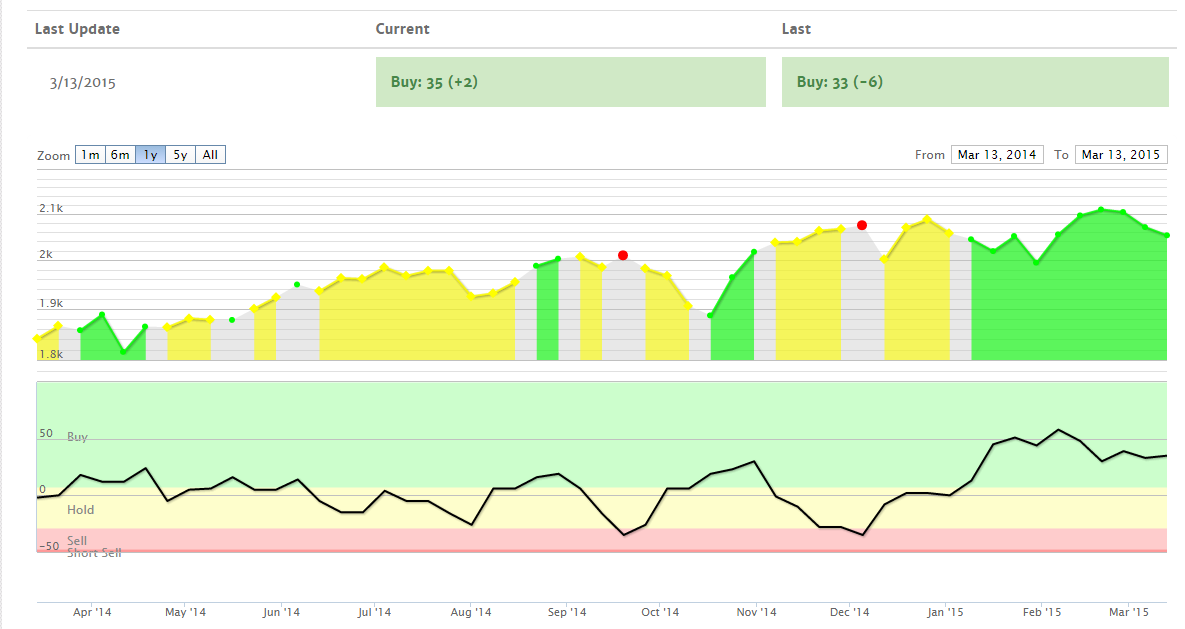Set chart zoom to 1m
Image resolution: width=1185 pixels, height=629 pixels.
coord(90,155)
